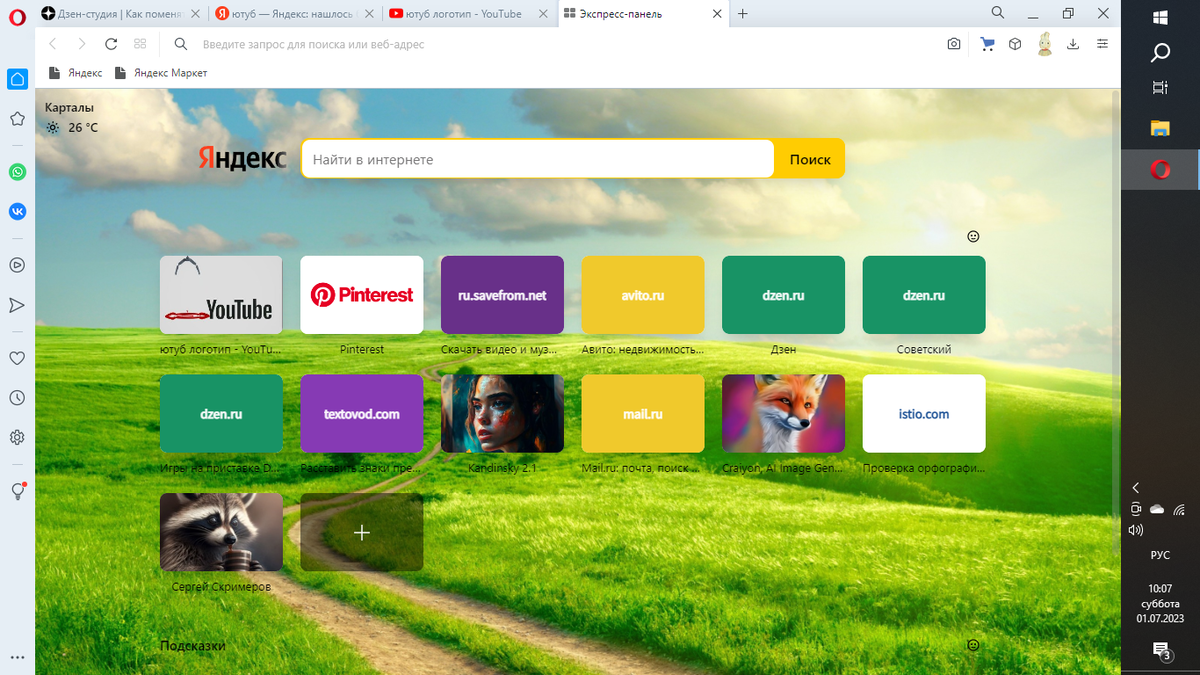Click the smiley icon above the tiles
Screen dimensions: 1200x675
(x=973, y=237)
